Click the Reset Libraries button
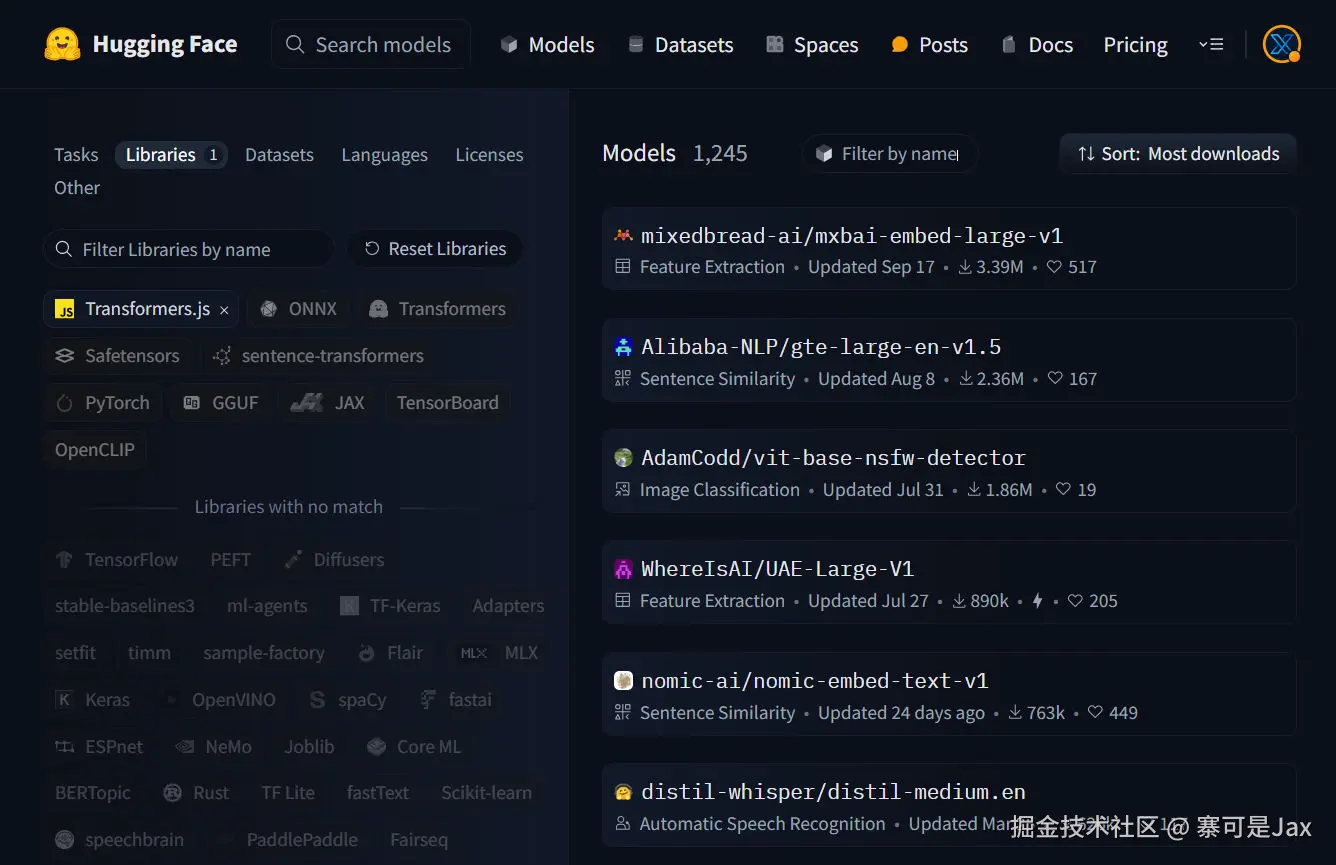 pyautogui.click(x=435, y=249)
